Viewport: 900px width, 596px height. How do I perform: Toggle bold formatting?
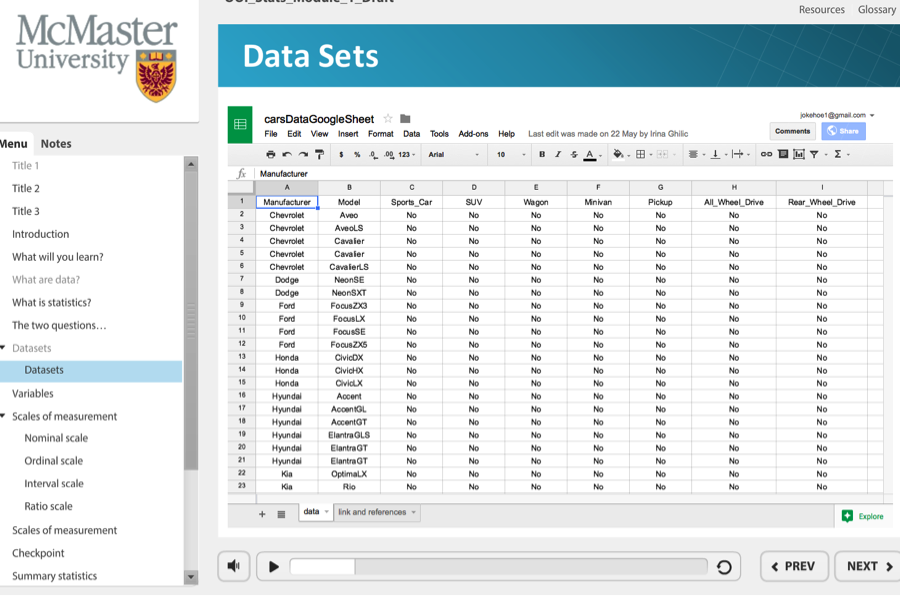point(542,155)
